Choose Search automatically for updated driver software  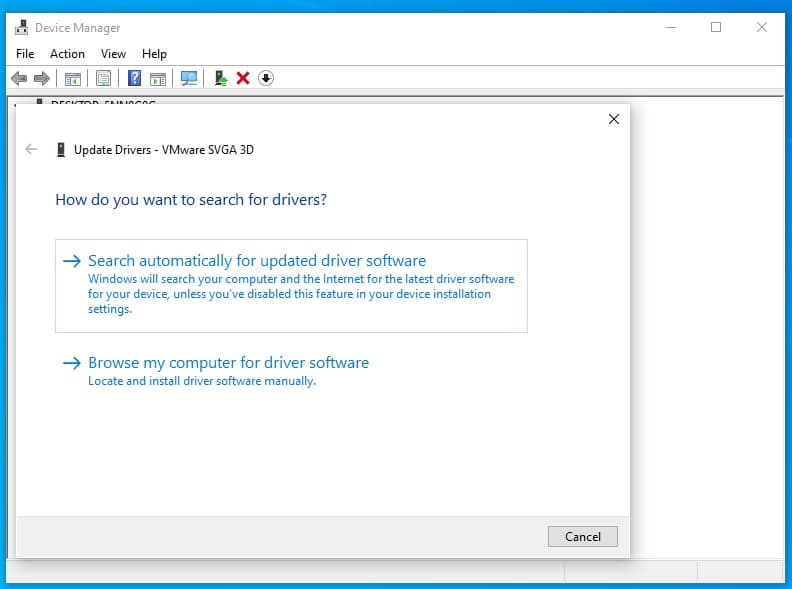291,286
